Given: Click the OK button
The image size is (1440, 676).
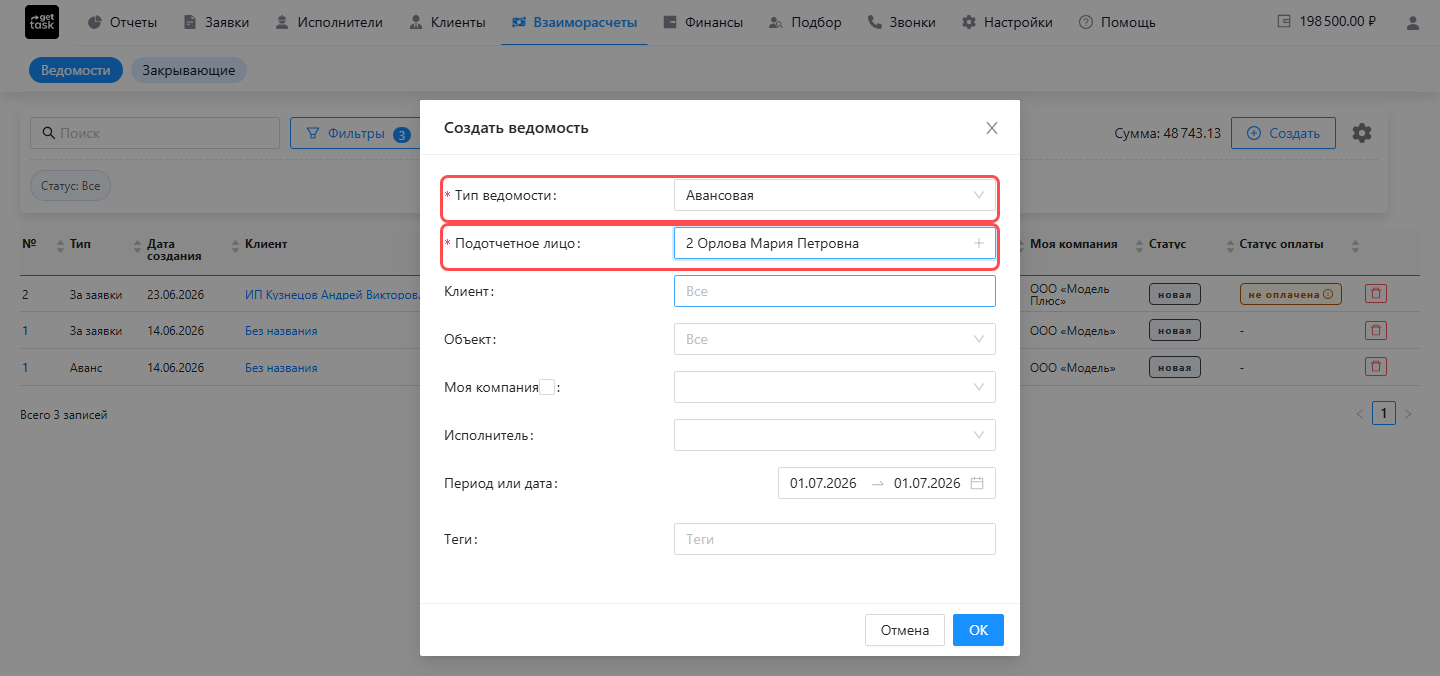Looking at the screenshot, I should point(978,630).
